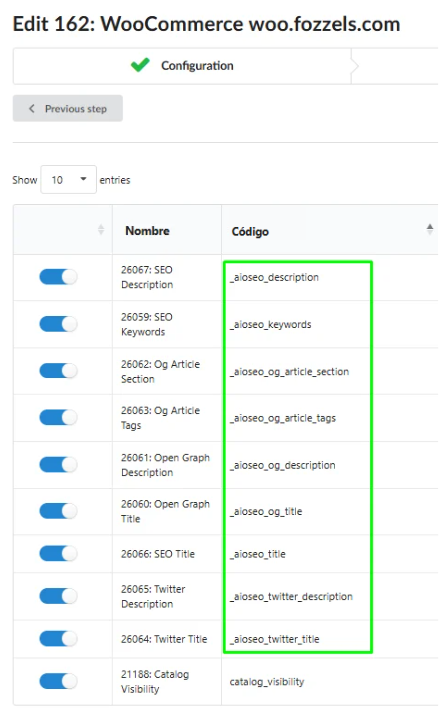Open the Show entries dropdown

68,180
